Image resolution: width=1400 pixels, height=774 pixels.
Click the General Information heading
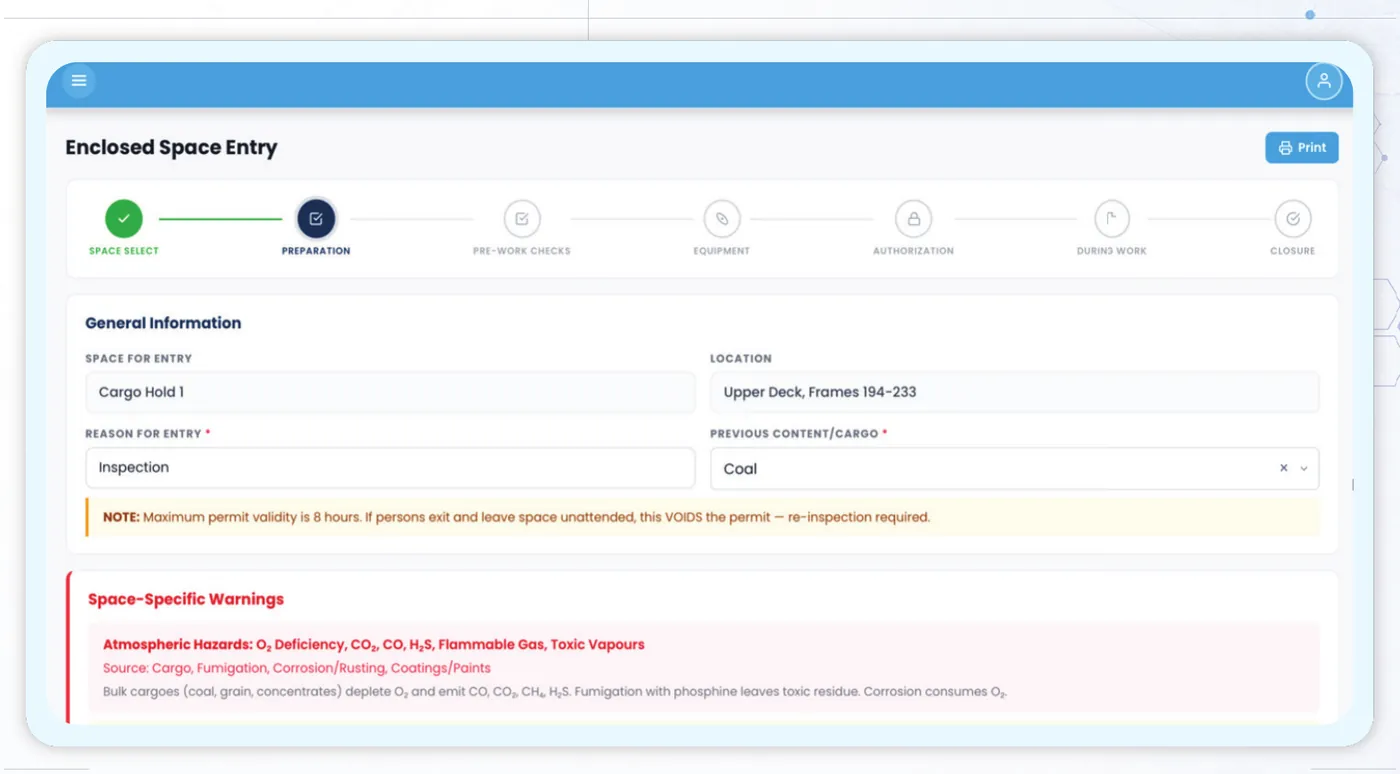coord(163,323)
